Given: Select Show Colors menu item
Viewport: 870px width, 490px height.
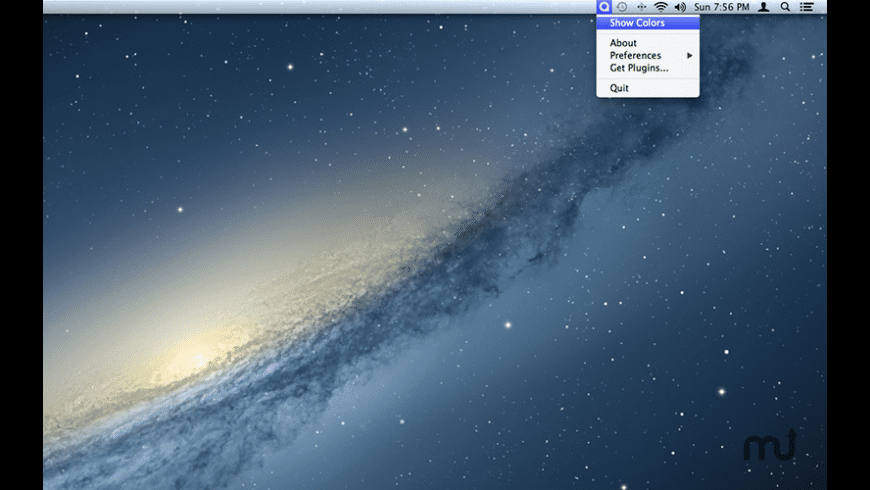Looking at the screenshot, I should tap(637, 23).
